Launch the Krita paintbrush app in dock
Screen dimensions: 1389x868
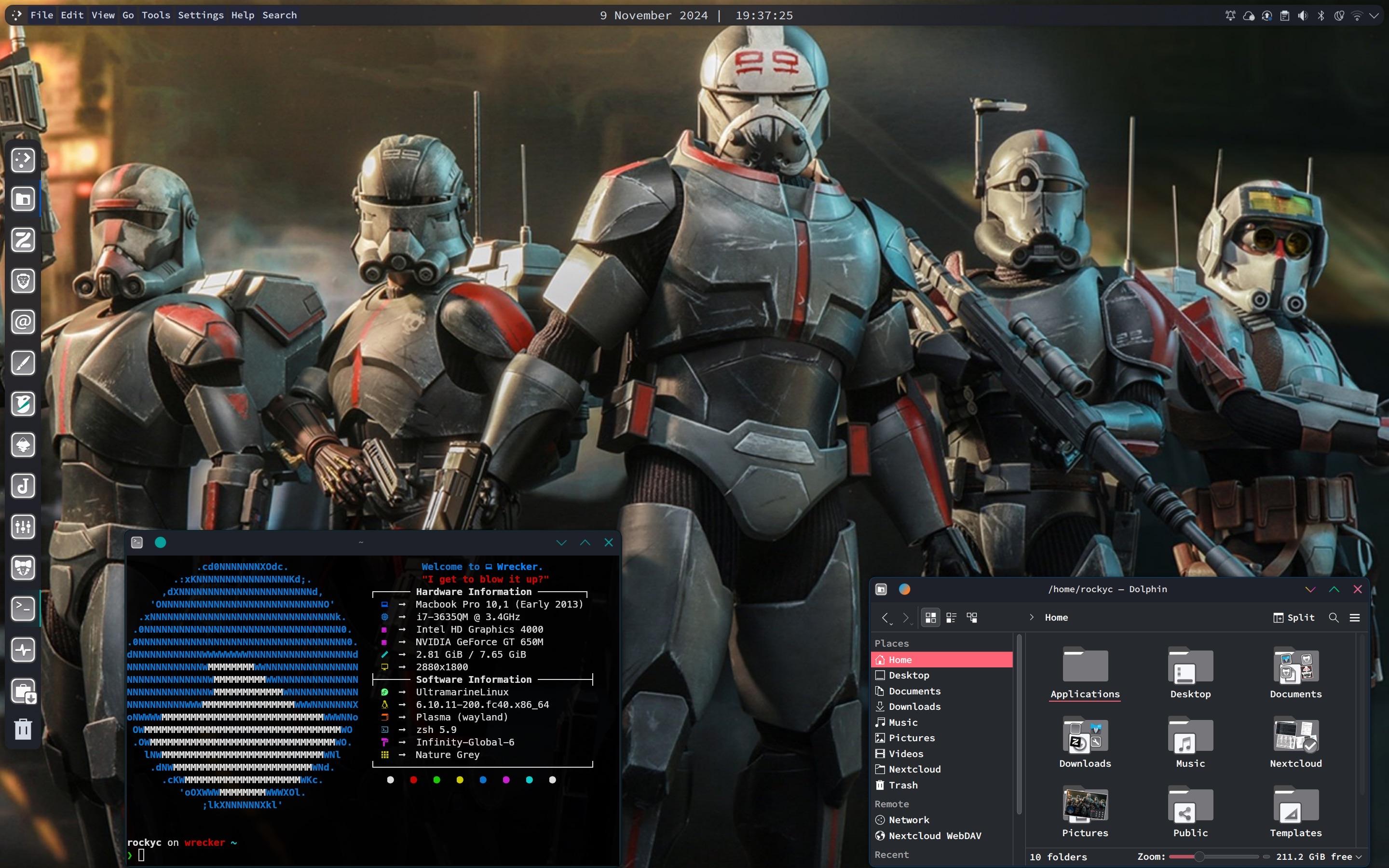pyautogui.click(x=23, y=363)
